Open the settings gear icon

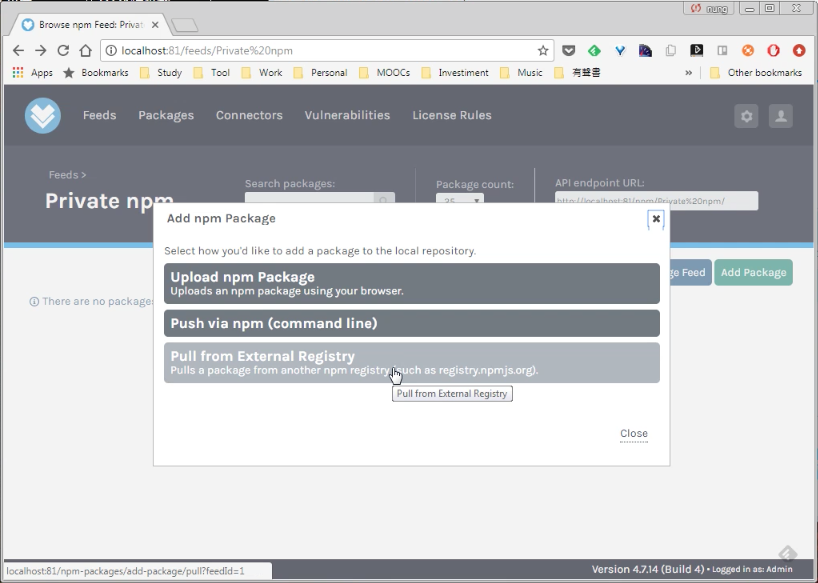coord(747,116)
